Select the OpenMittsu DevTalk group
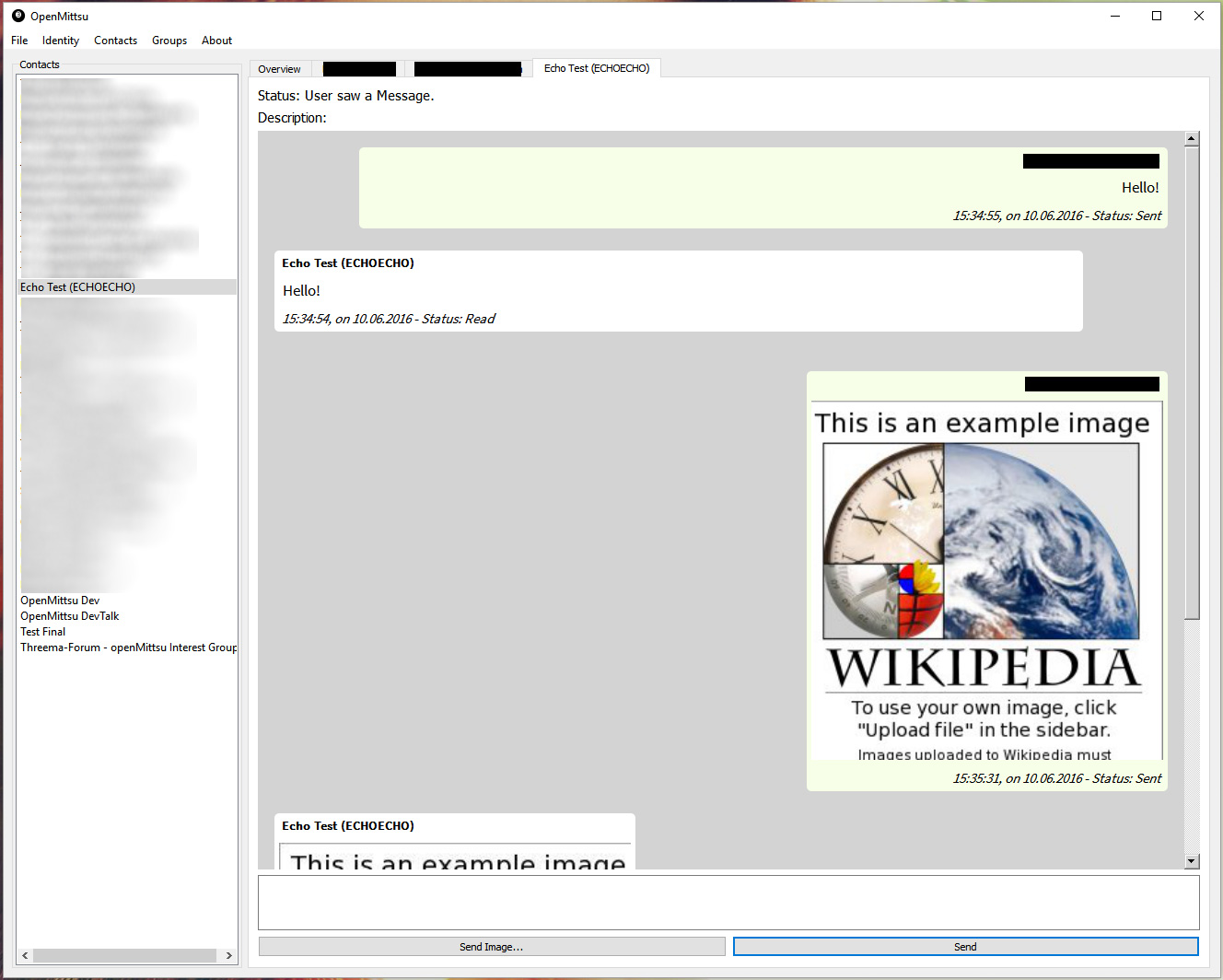 tap(70, 616)
